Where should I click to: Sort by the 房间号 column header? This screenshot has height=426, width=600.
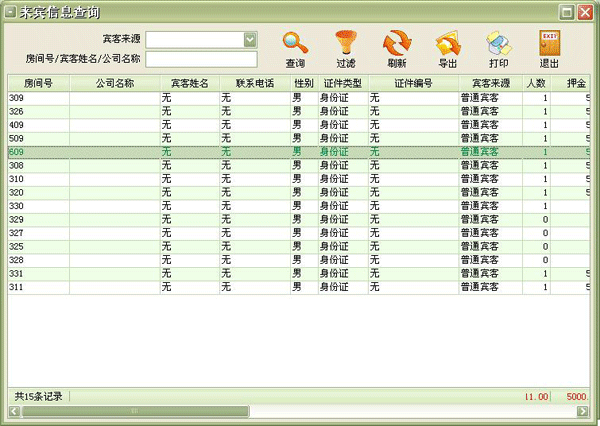[38, 84]
